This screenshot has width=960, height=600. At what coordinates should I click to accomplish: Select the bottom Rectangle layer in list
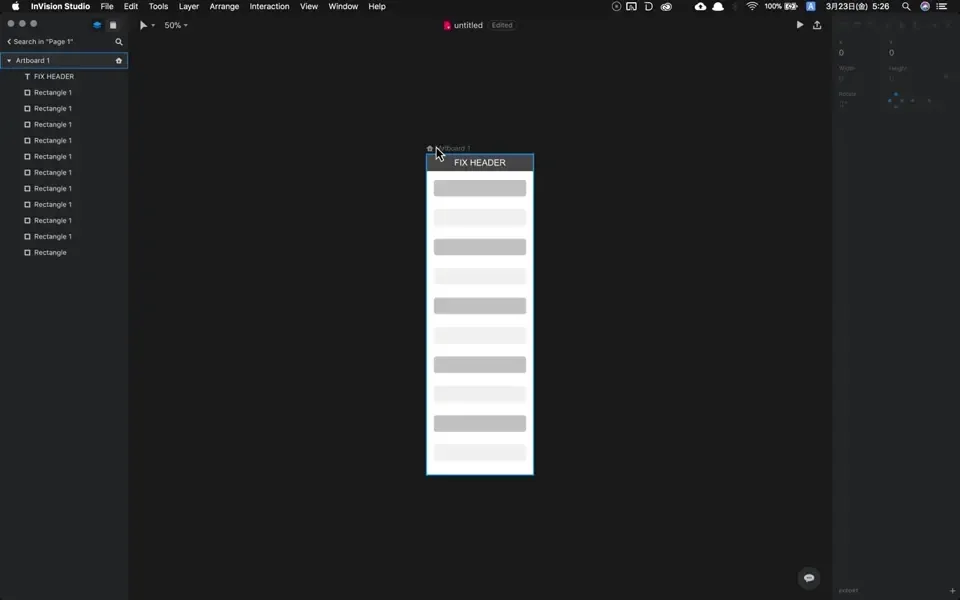tap(50, 253)
